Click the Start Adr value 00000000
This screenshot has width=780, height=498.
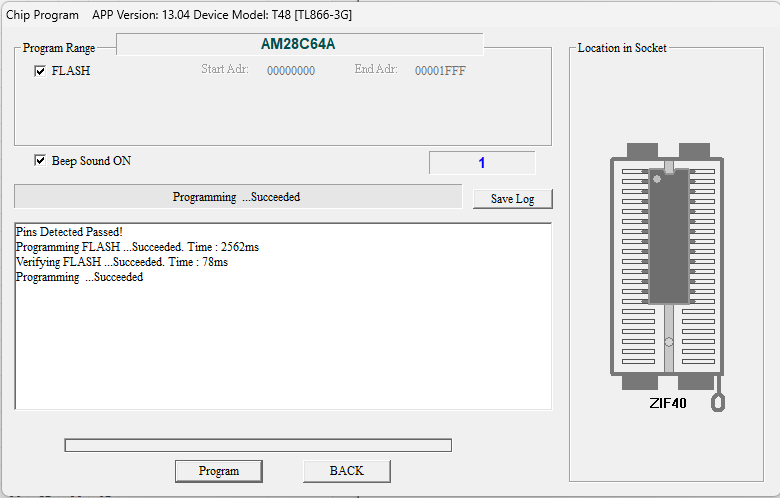291,71
